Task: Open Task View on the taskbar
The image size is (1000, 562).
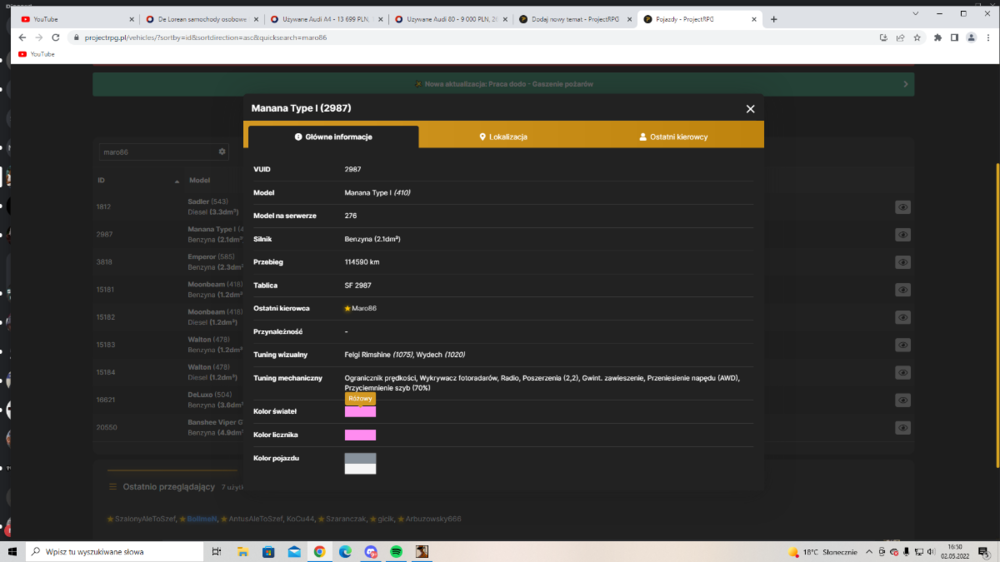Action: 216,552
